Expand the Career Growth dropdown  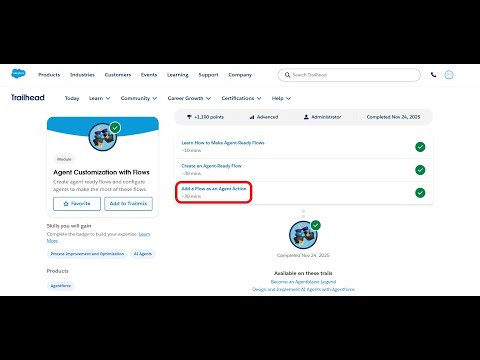189,98
